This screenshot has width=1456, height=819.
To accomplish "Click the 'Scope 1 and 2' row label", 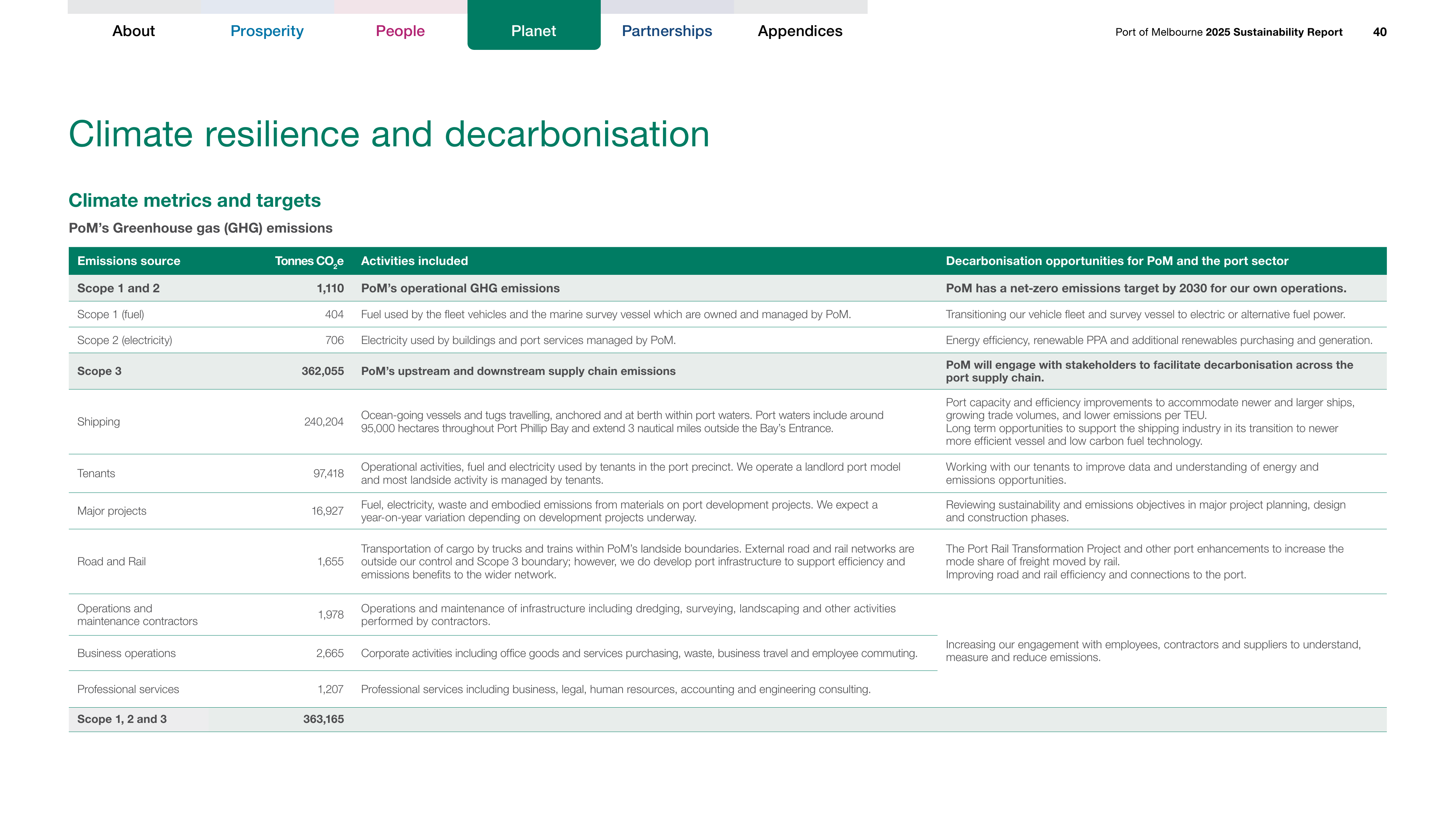I will point(119,288).
